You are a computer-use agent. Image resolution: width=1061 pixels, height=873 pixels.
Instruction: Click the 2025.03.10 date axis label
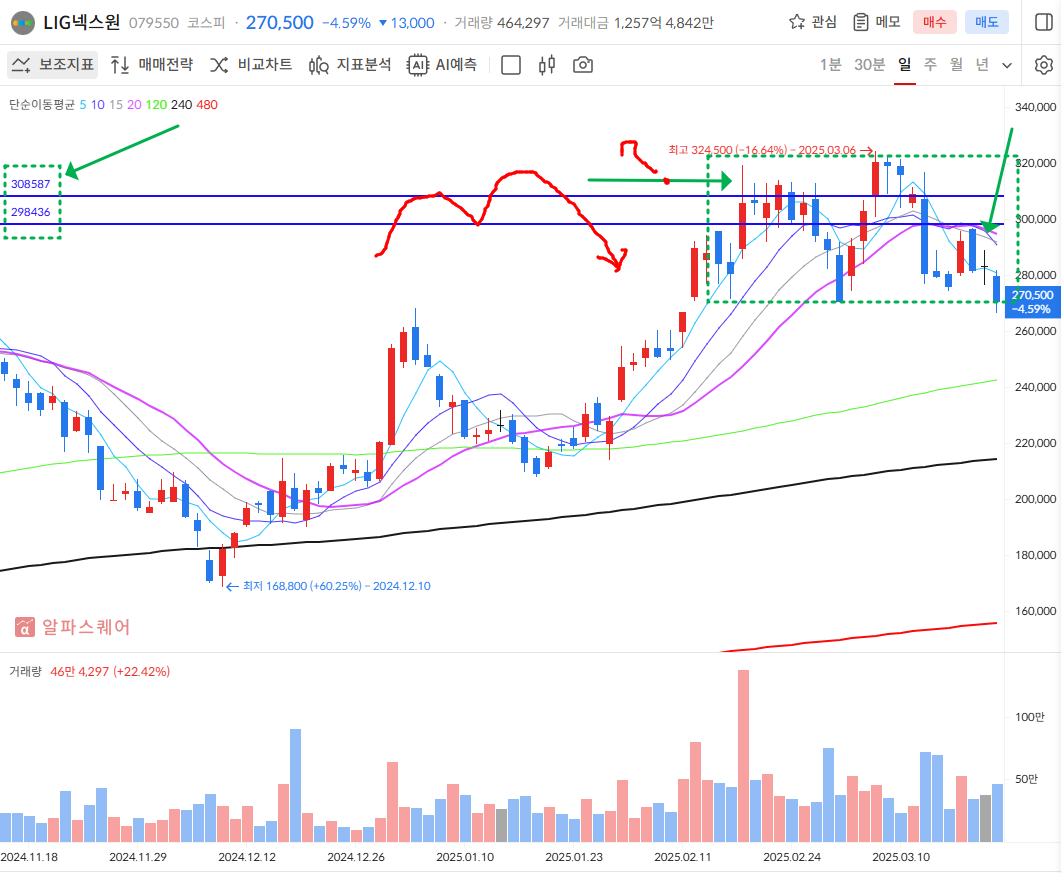click(901, 857)
